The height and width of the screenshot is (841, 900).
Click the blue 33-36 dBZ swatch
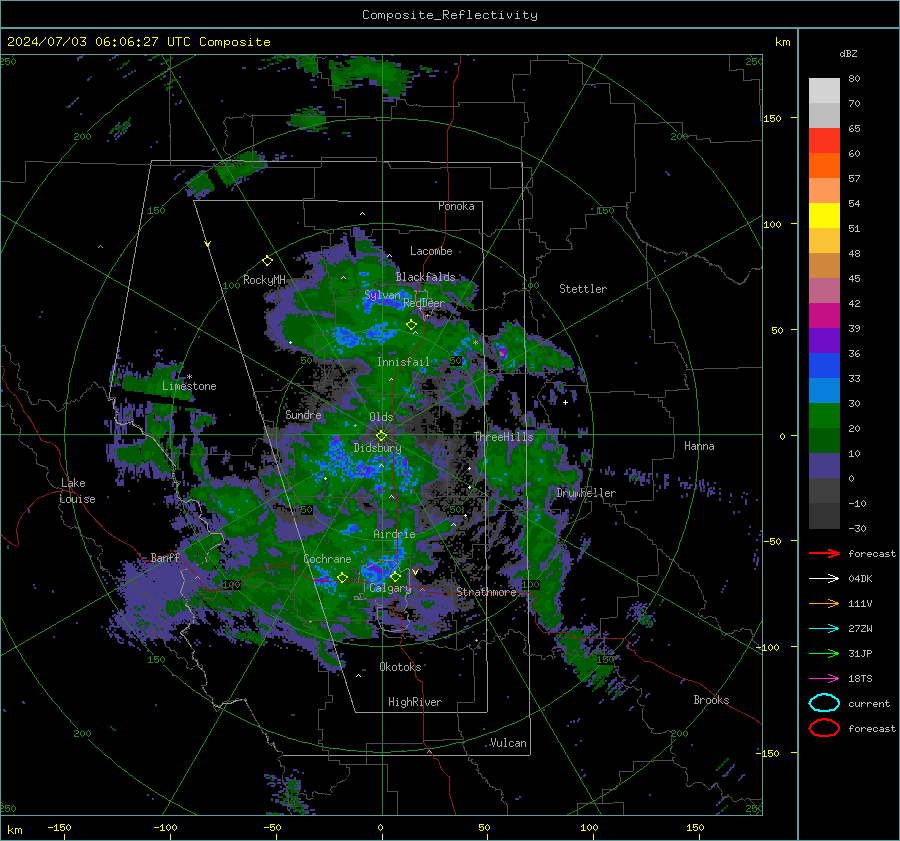click(824, 366)
